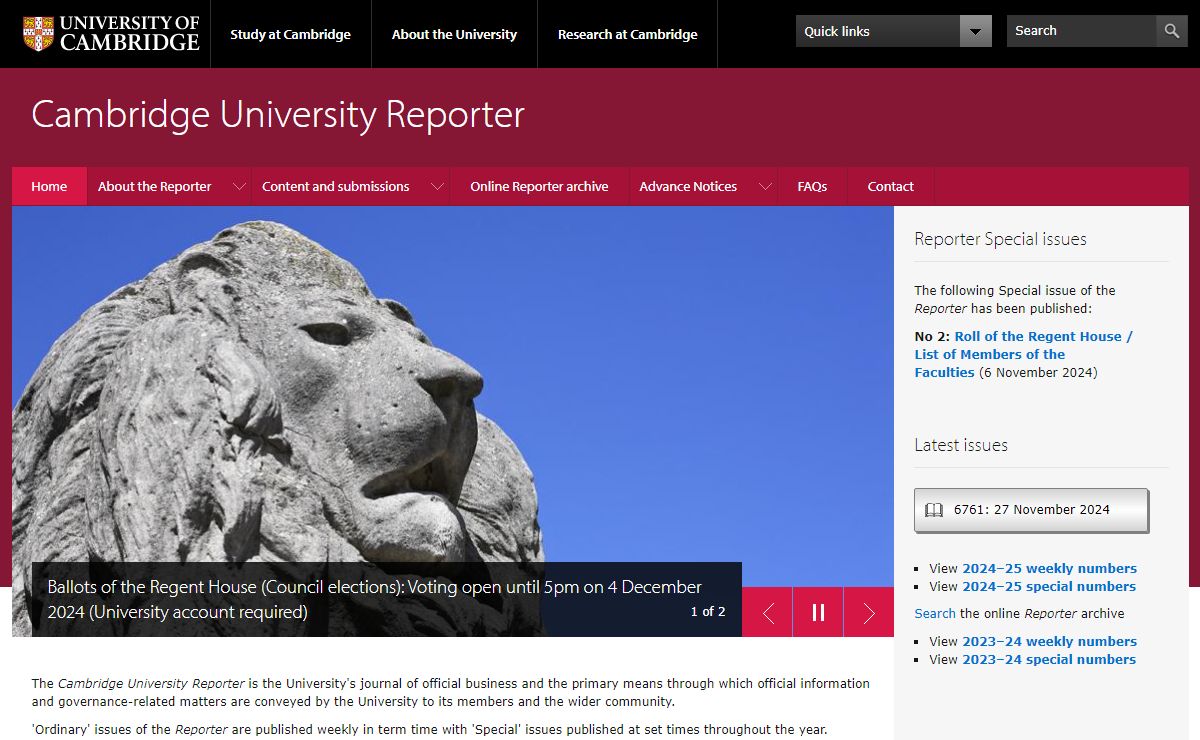Open Advance Notices menu item
This screenshot has width=1200, height=740.
(x=688, y=186)
